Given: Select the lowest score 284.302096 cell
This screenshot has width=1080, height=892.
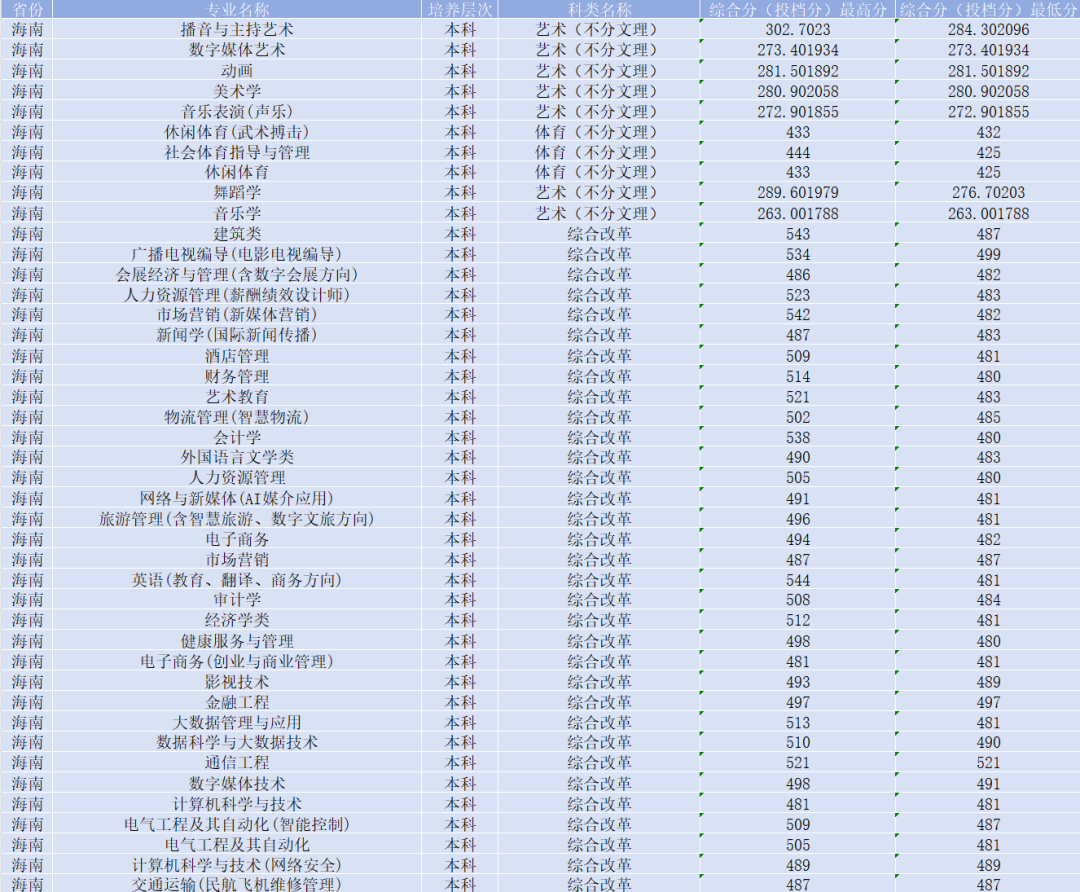Looking at the screenshot, I should (988, 30).
